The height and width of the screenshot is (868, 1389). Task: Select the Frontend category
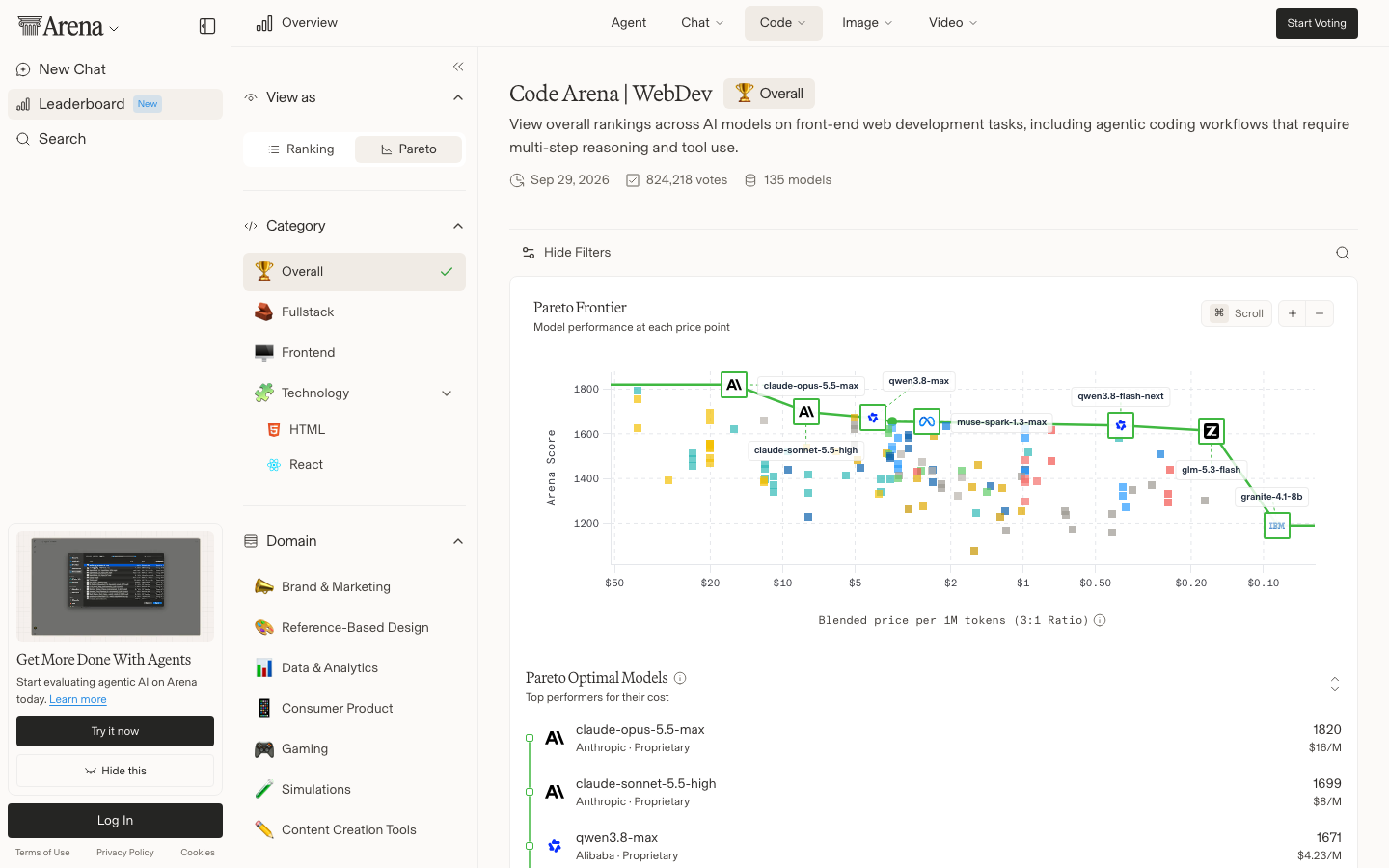tap(354, 353)
